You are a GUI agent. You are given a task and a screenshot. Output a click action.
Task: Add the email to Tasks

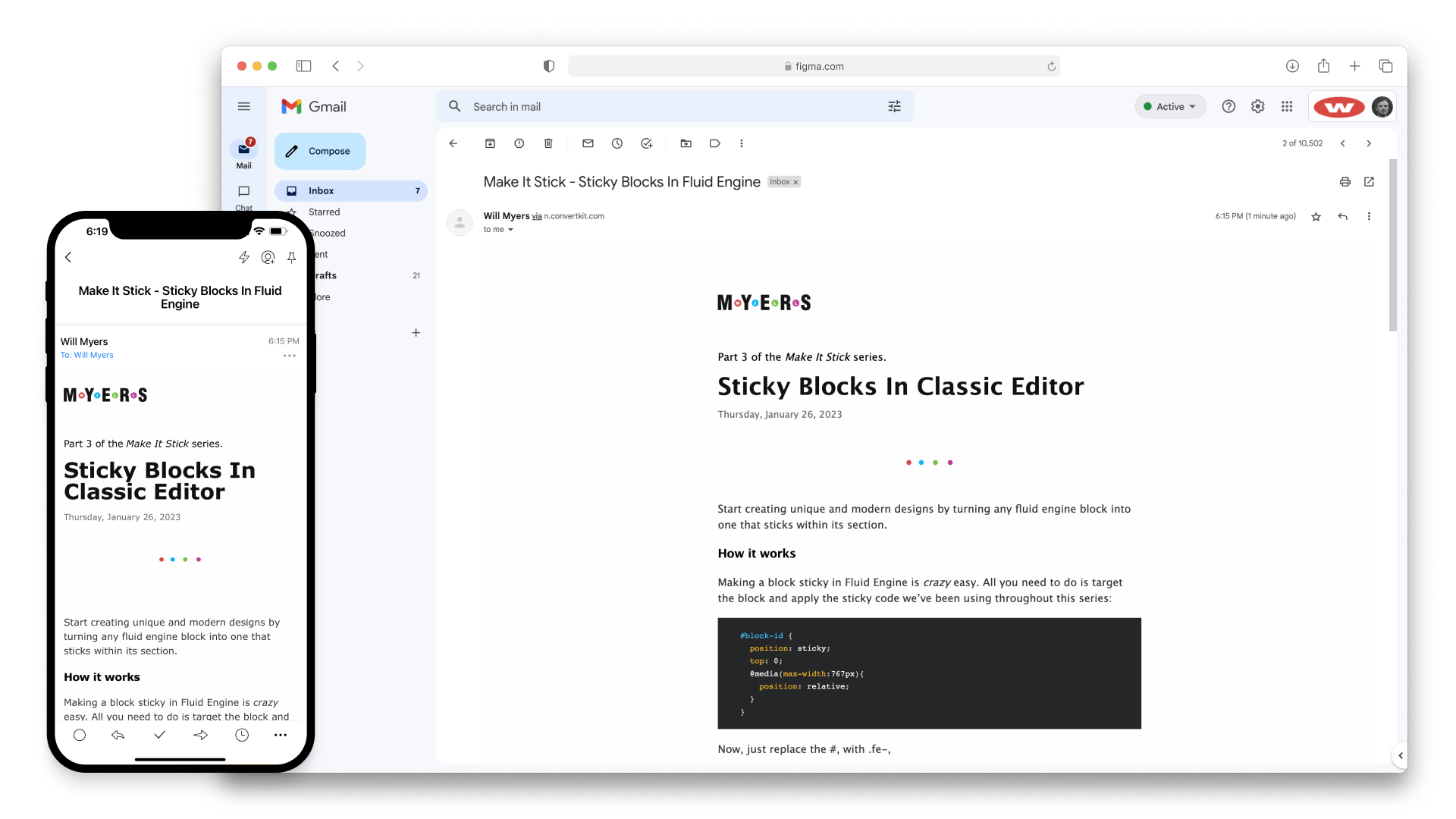click(646, 143)
